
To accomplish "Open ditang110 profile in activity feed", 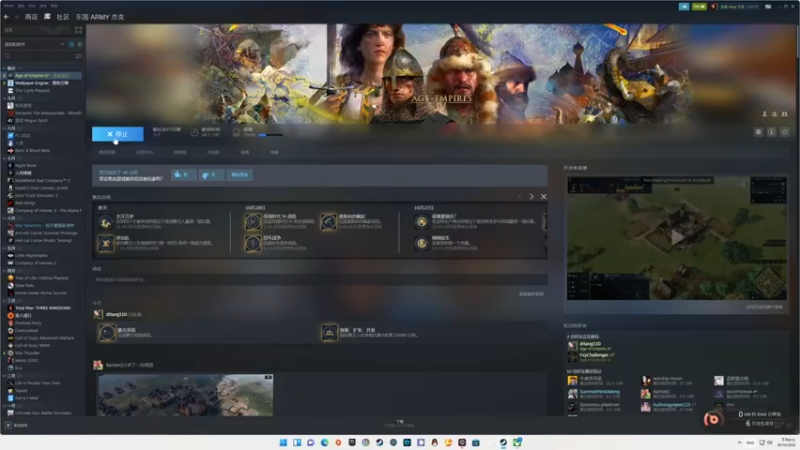I will tap(117, 314).
